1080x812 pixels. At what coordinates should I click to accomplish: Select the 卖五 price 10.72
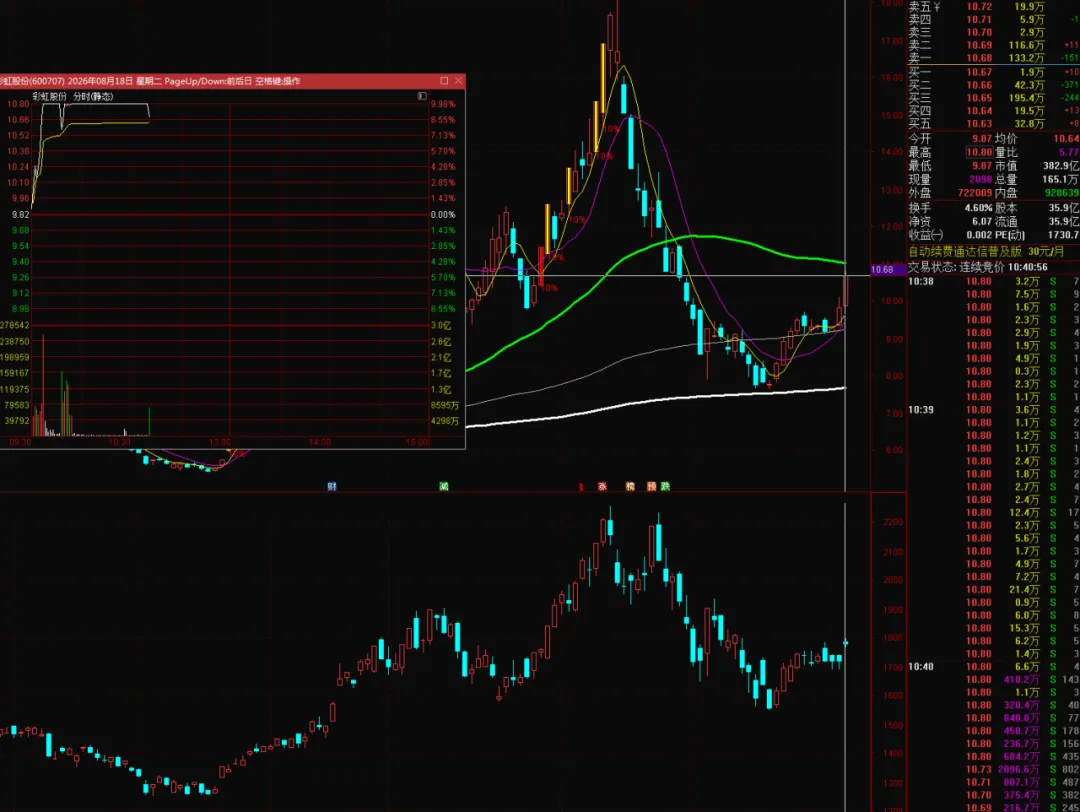click(979, 7)
